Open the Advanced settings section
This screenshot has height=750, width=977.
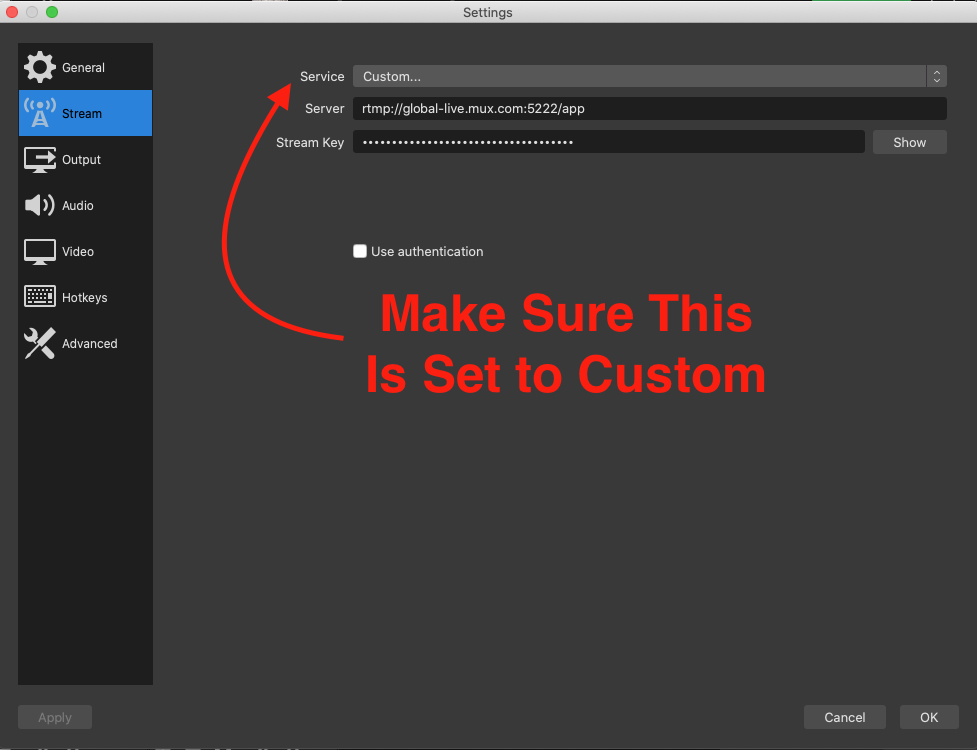(x=85, y=343)
